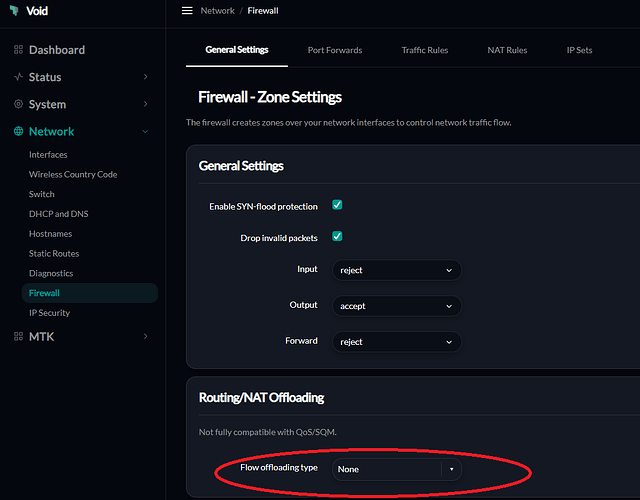Switch to Traffic Rules tab
The image size is (640, 500).
coord(425,50)
